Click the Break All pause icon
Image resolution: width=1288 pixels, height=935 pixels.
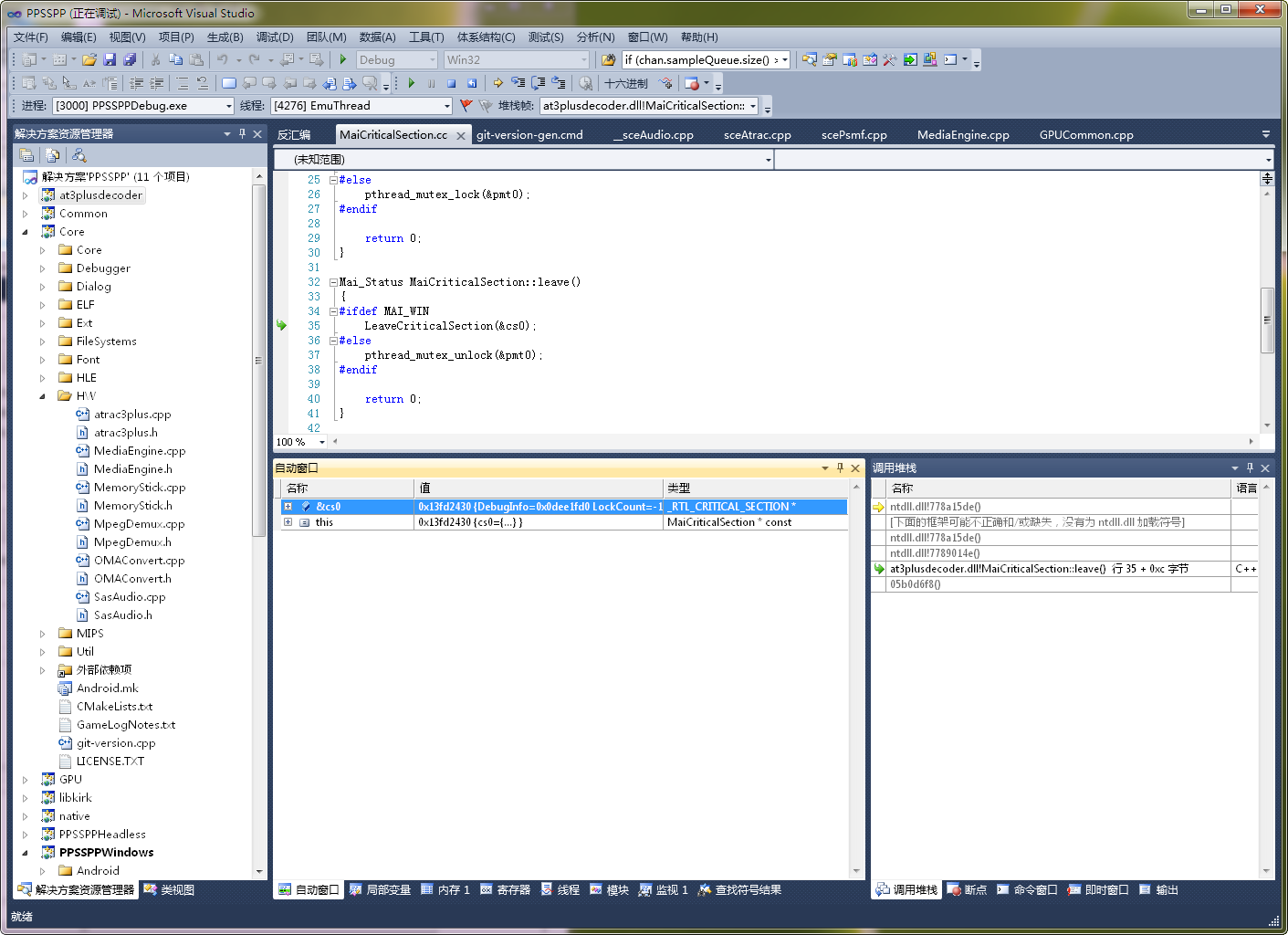432,83
